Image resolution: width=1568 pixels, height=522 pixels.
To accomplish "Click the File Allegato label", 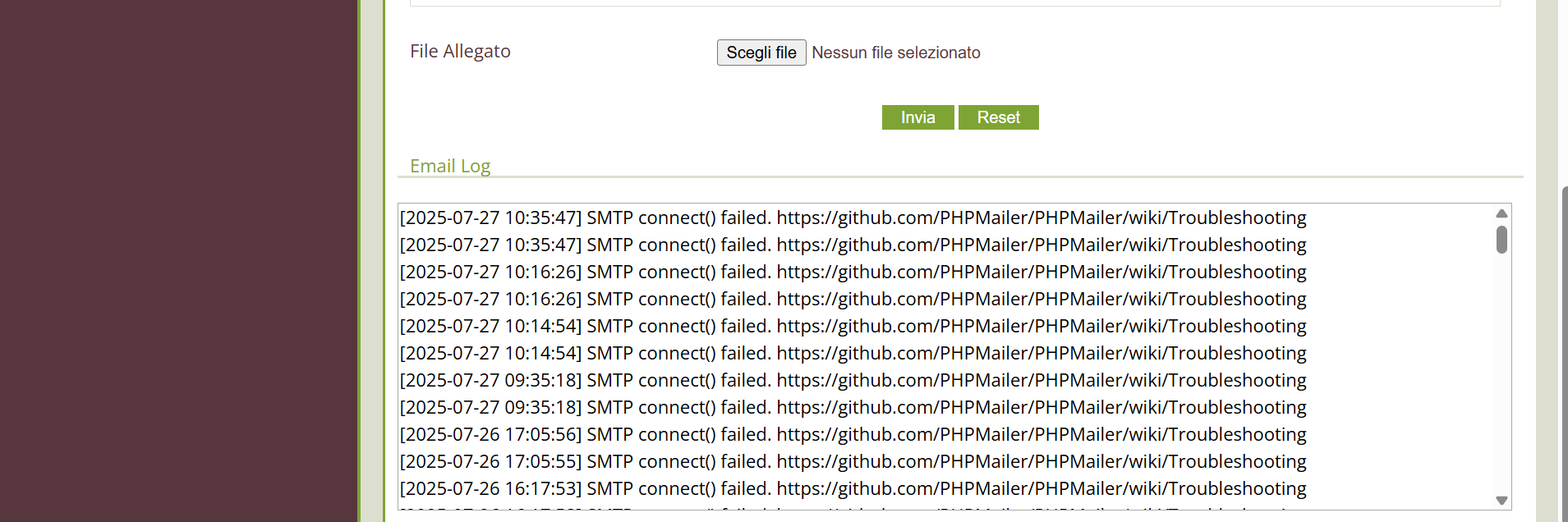I will 460,51.
